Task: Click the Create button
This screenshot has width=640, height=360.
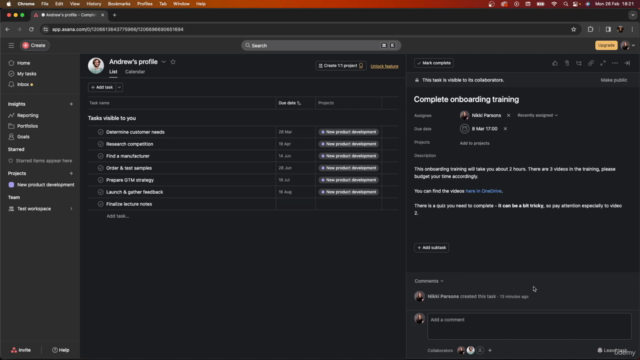Action: pyautogui.click(x=34, y=45)
